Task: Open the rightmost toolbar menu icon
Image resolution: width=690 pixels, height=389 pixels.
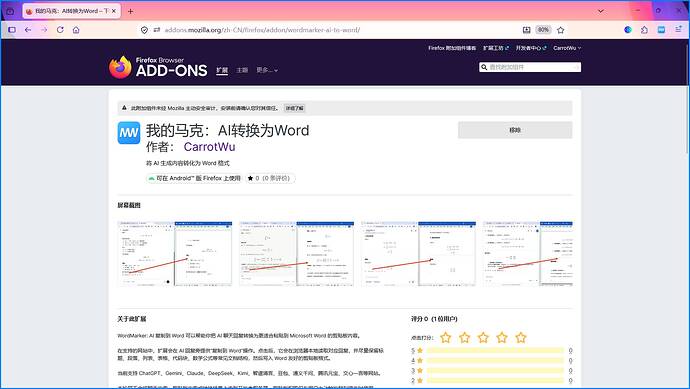Action: (x=678, y=30)
